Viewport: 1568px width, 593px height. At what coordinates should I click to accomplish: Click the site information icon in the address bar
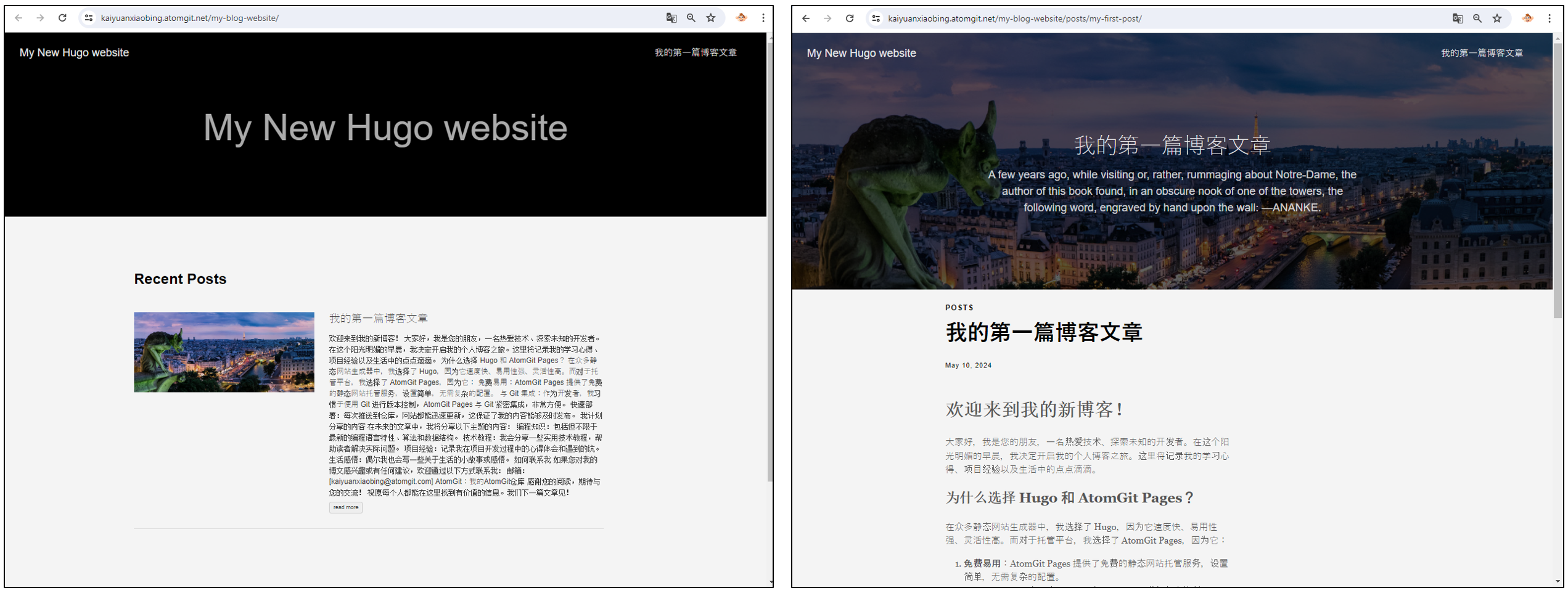pyautogui.click(x=88, y=18)
